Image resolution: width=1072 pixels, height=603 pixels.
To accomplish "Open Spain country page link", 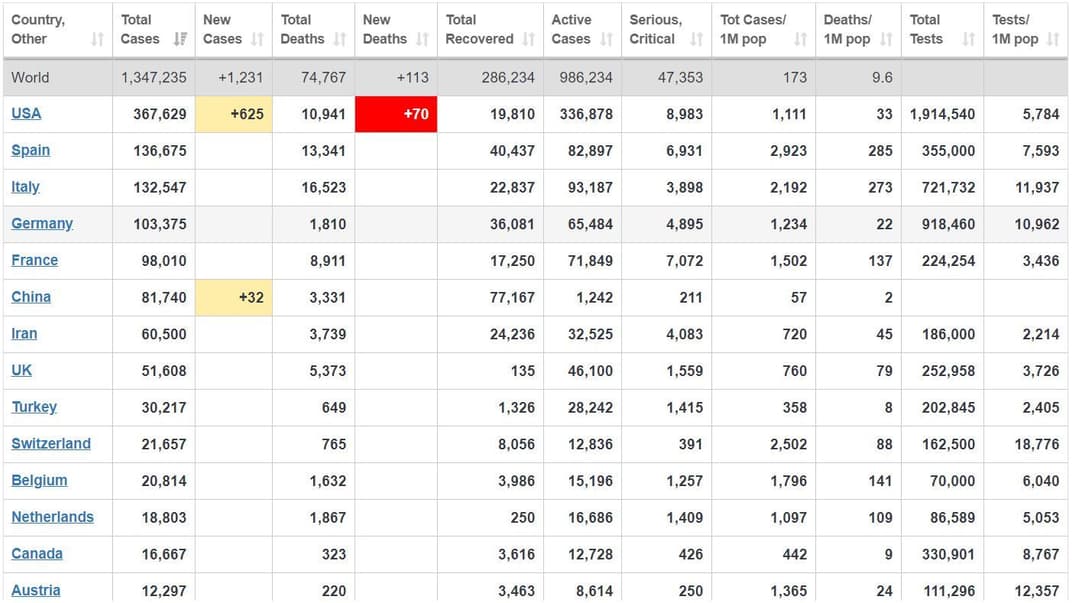I will click(30, 150).
